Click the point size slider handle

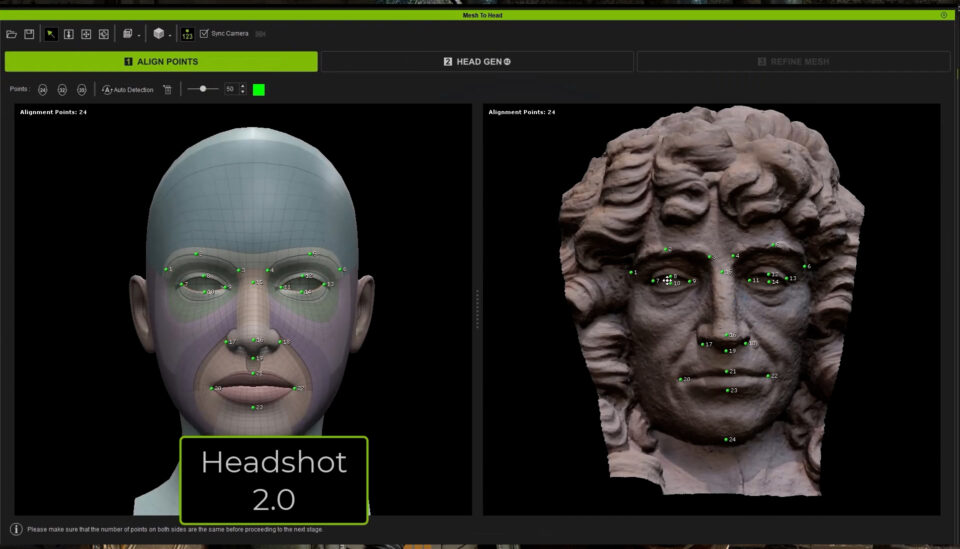tap(203, 89)
